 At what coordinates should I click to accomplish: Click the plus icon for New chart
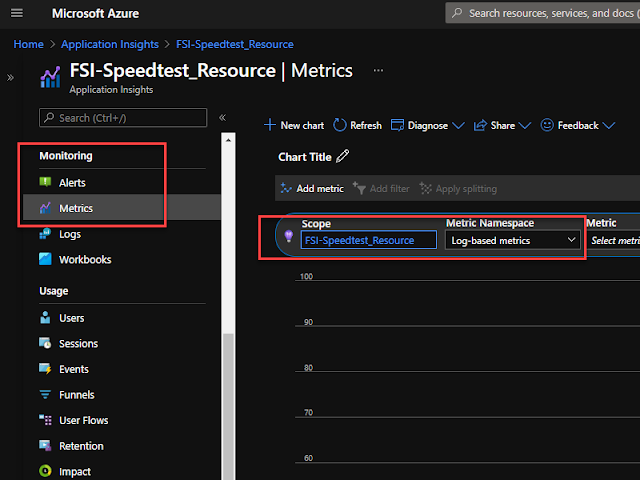(x=270, y=125)
